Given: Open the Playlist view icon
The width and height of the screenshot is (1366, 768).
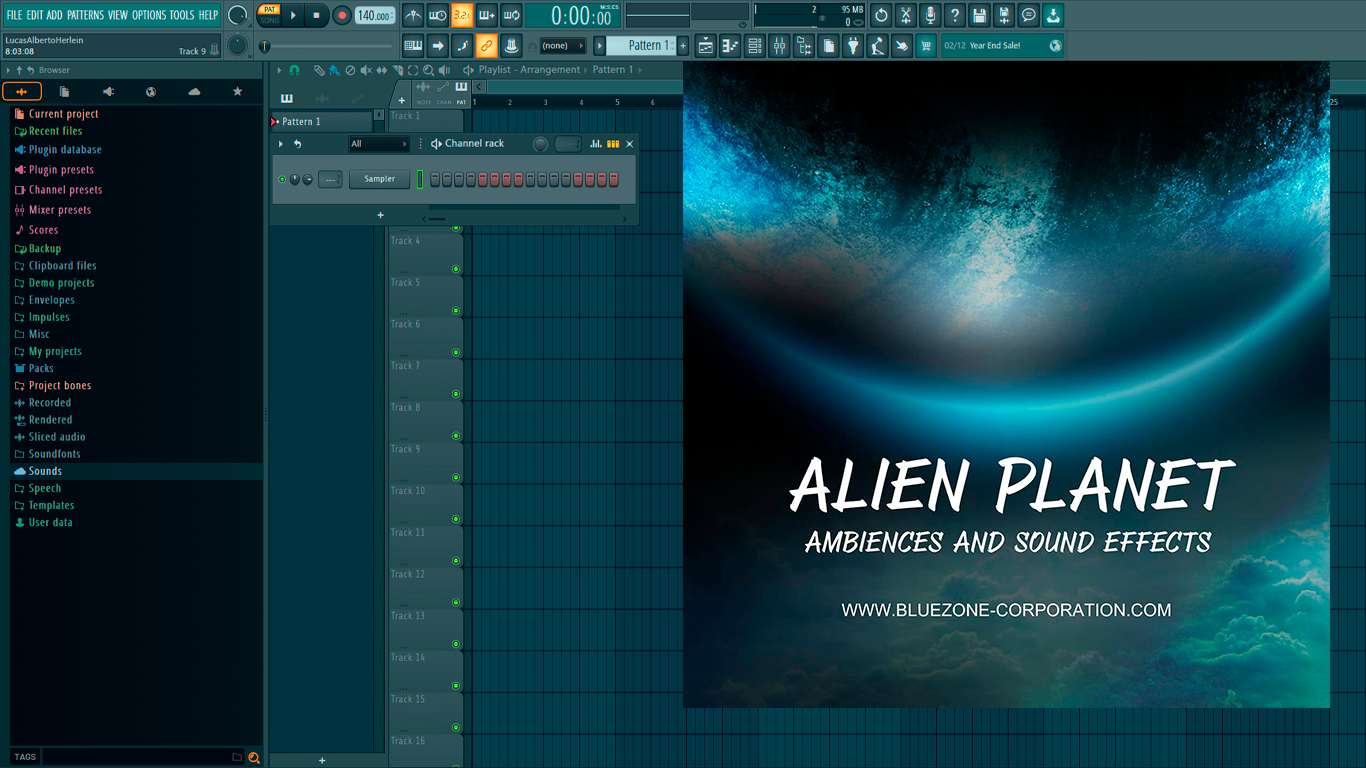Looking at the screenshot, I should click(706, 45).
